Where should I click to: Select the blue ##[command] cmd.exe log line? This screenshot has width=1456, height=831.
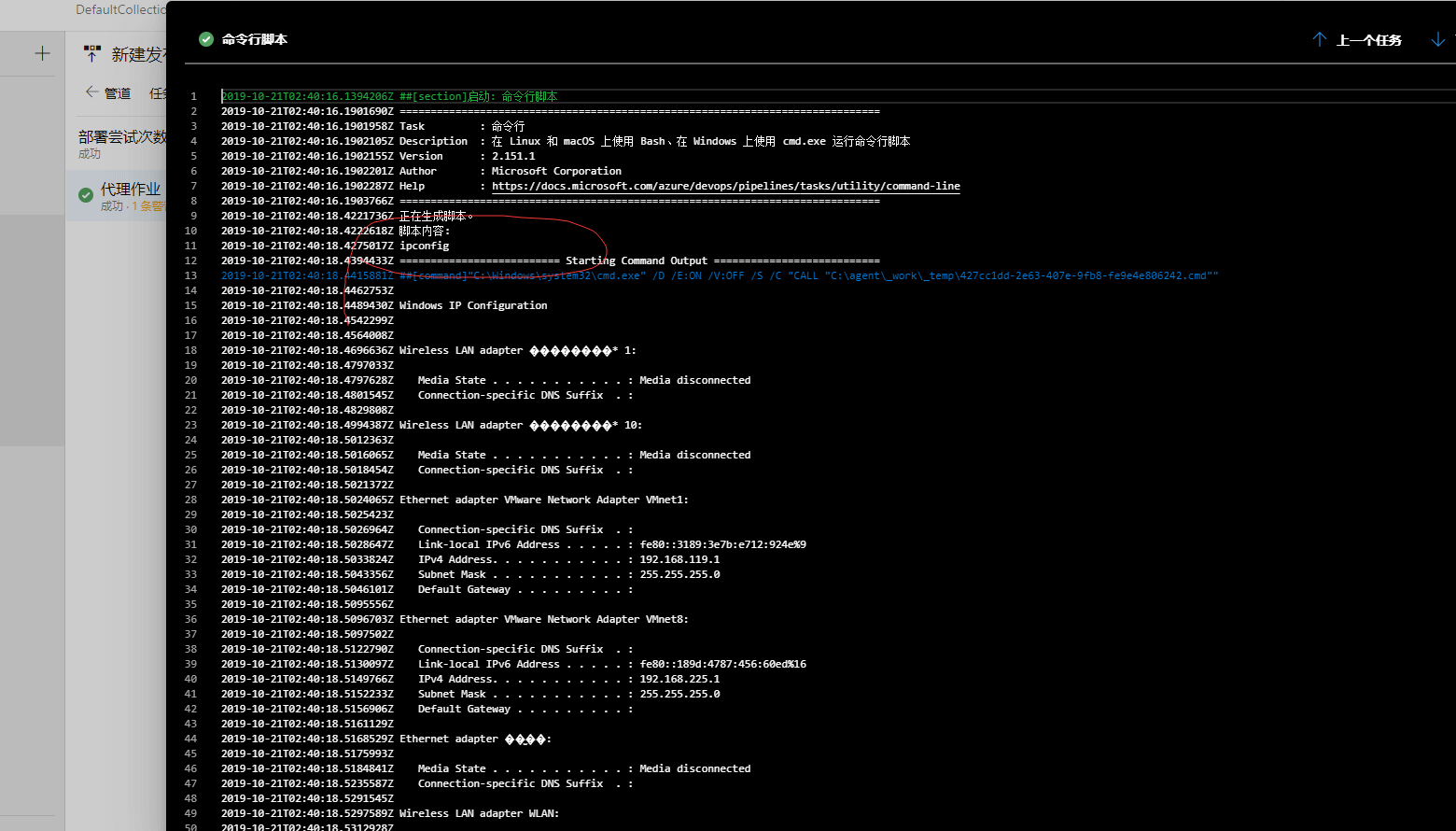(719, 275)
